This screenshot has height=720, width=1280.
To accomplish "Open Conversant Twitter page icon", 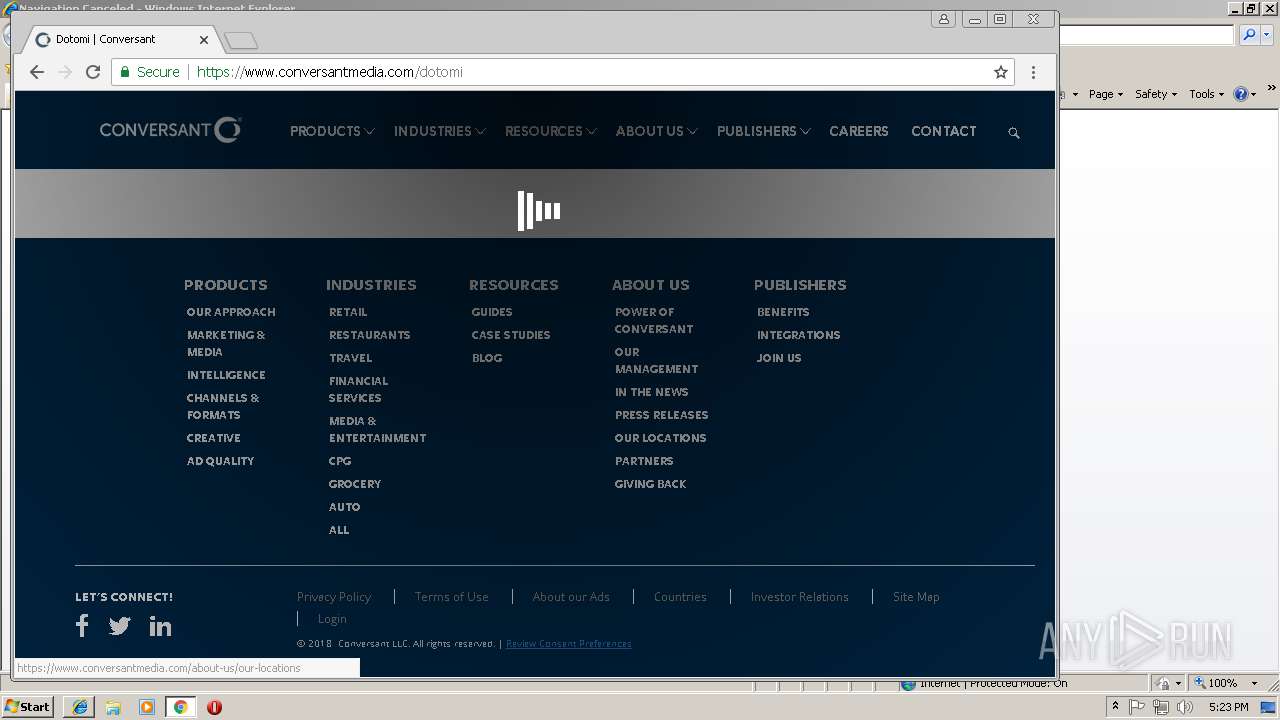I will 120,626.
